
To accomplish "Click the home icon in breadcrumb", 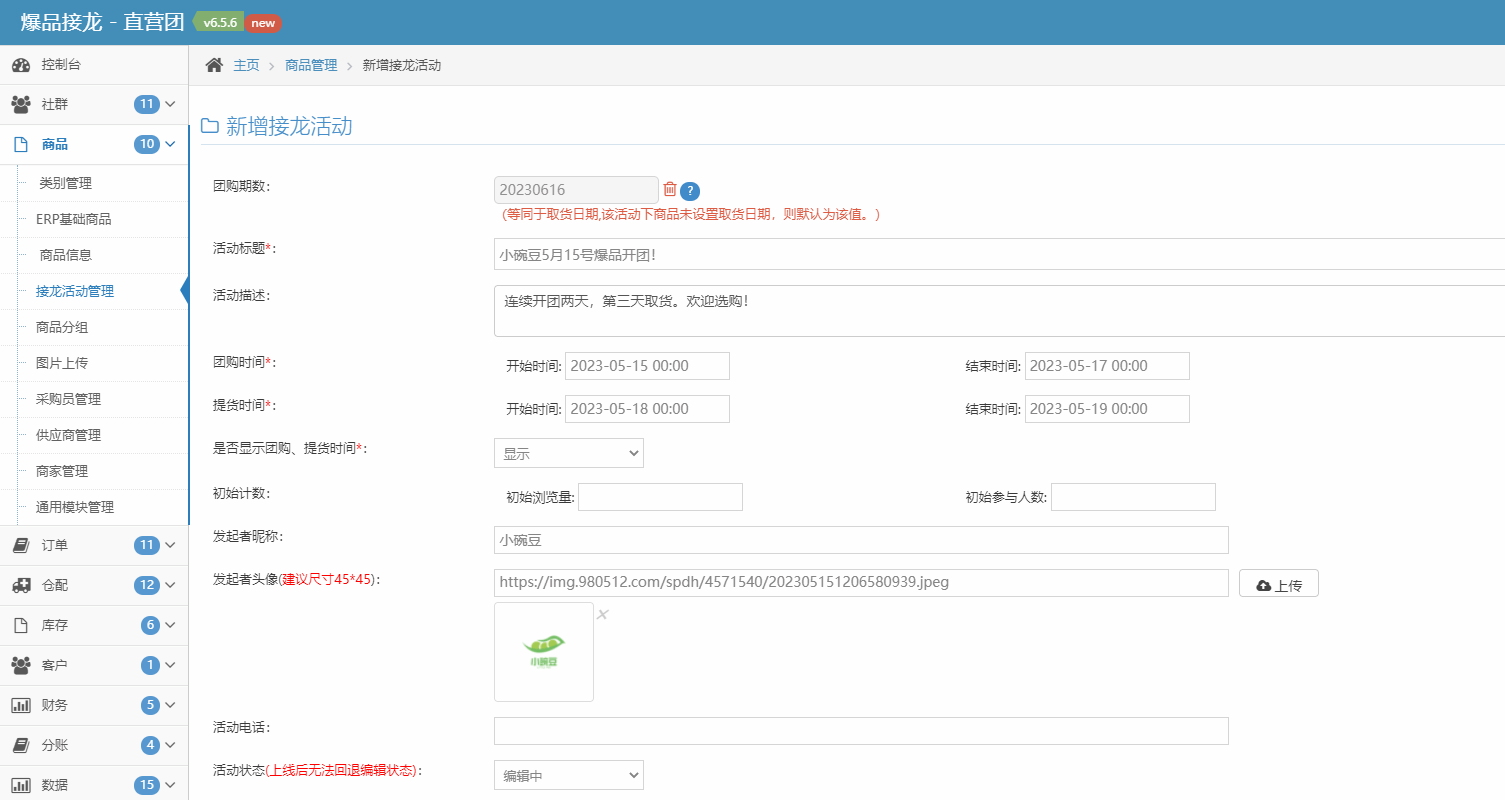I will (x=214, y=65).
